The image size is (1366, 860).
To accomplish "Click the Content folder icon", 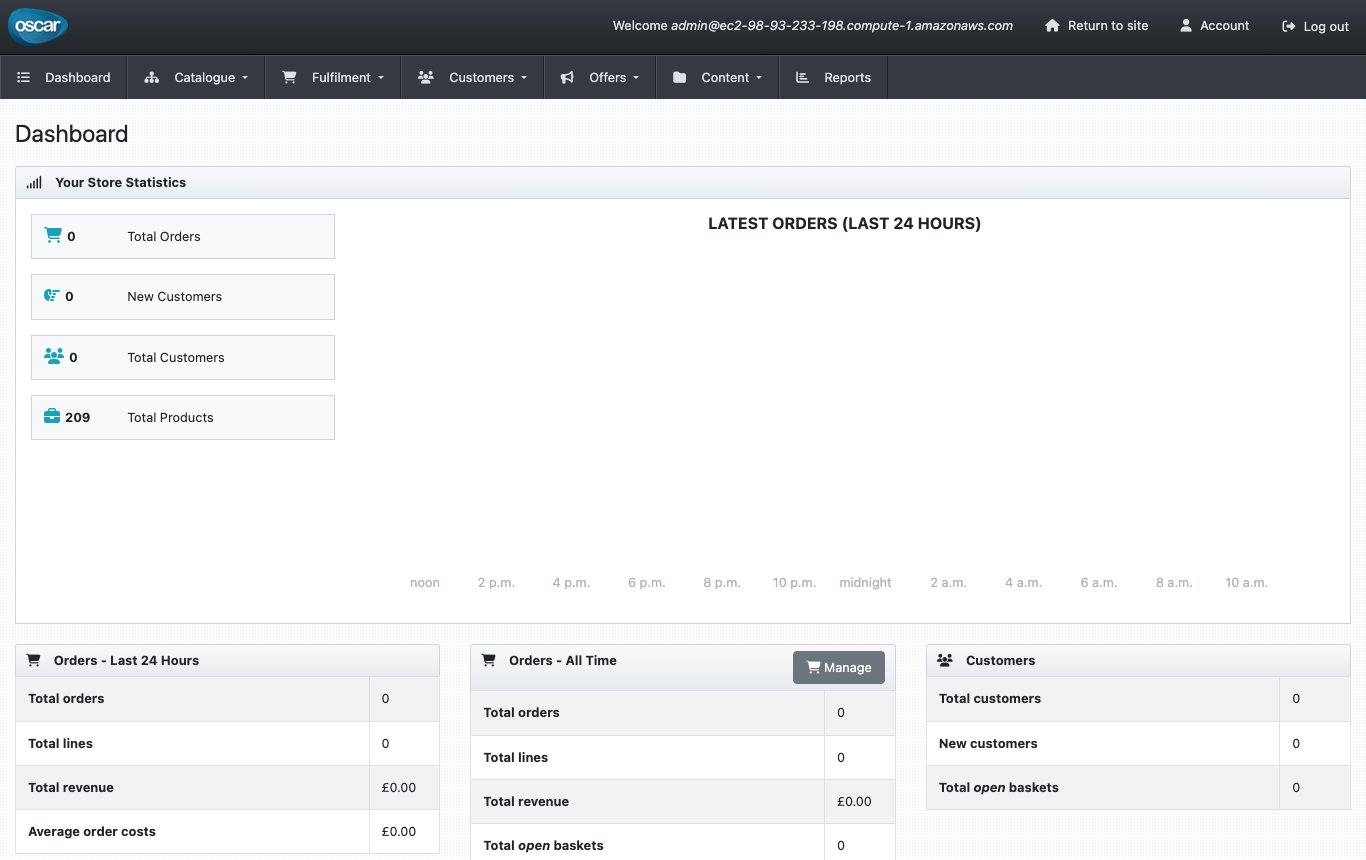I will coord(680,77).
